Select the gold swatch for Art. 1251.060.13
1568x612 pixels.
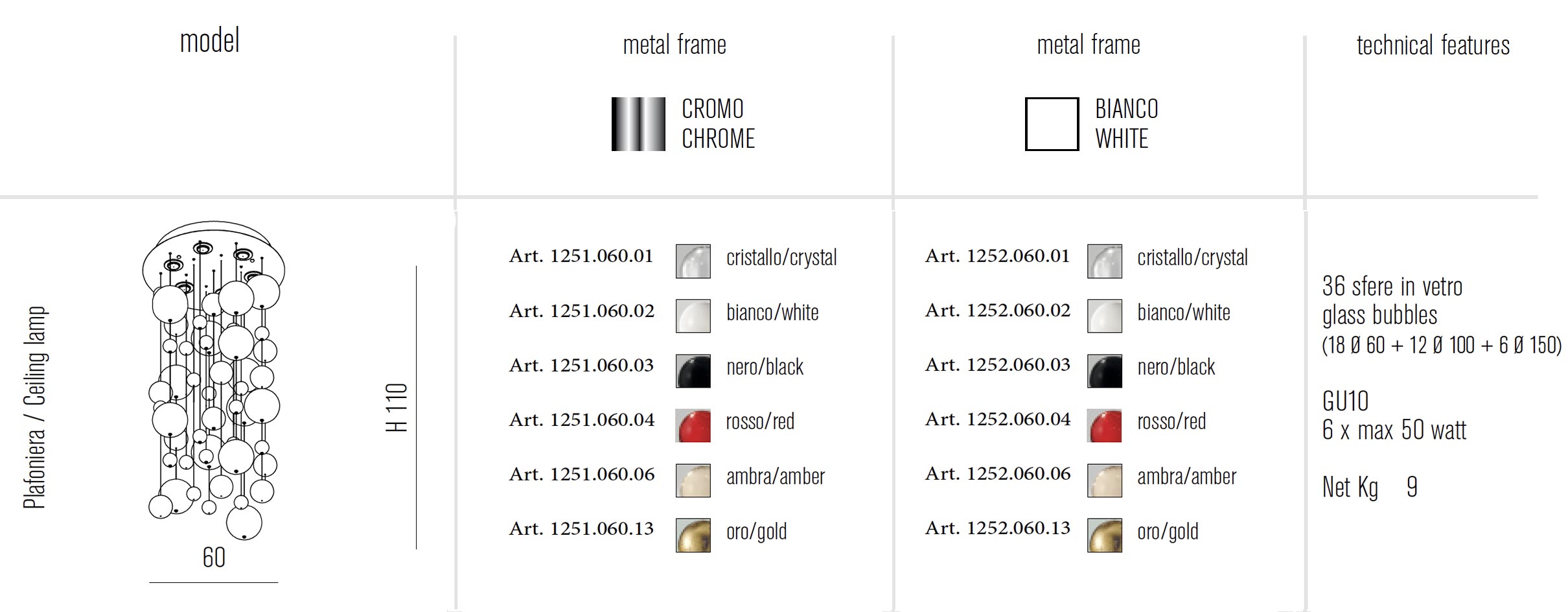click(x=693, y=535)
